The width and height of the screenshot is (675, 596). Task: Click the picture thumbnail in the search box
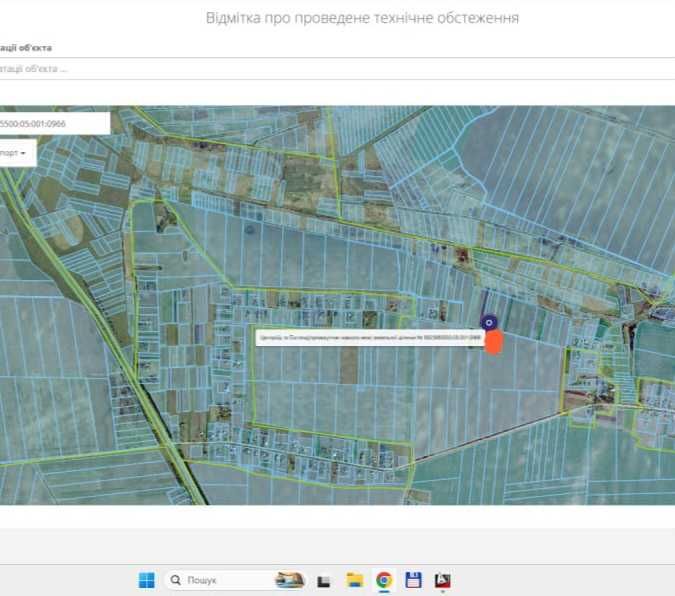pyautogui.click(x=289, y=580)
